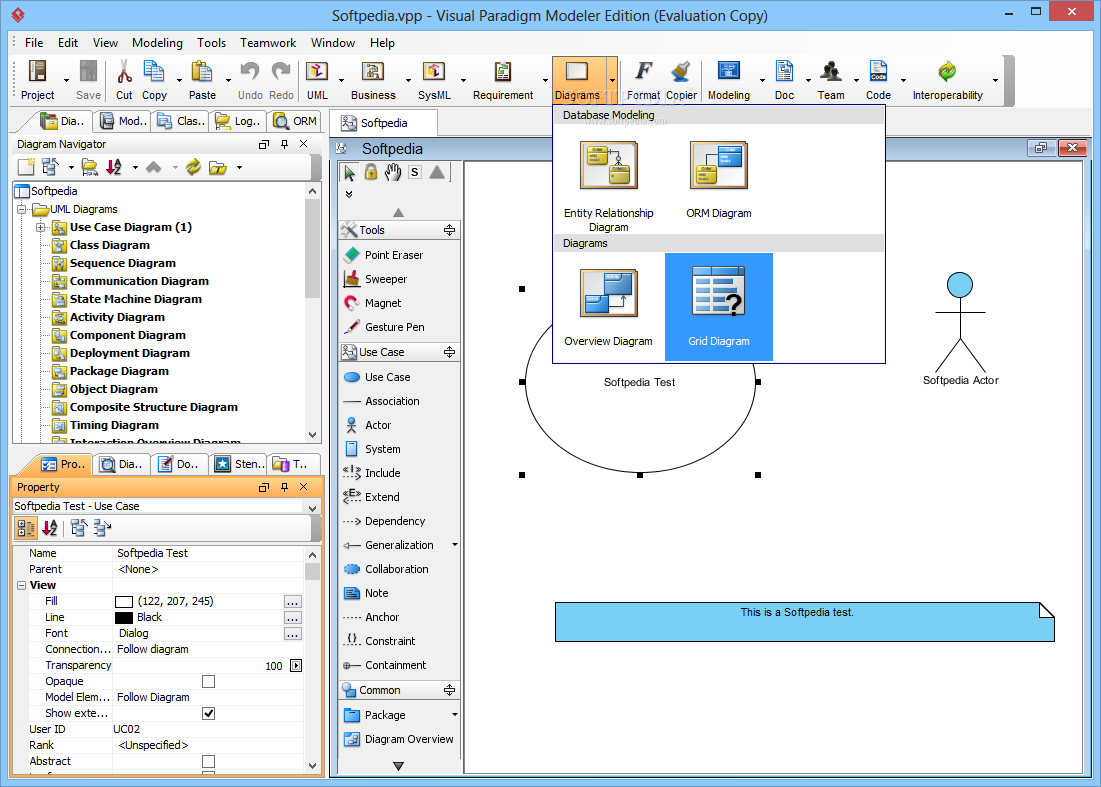Open the UML toolbar icon
The width and height of the screenshot is (1101, 787).
(x=317, y=72)
